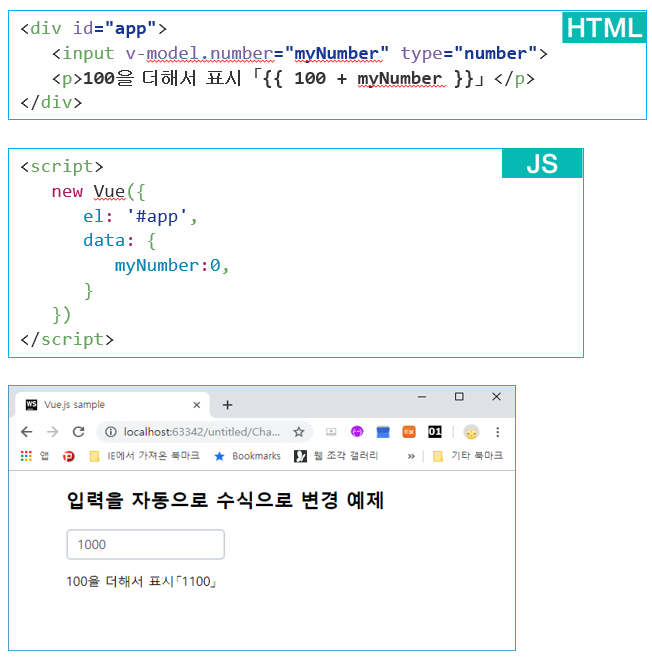
Task: Click the blue calendar extension icon
Action: coord(383,432)
